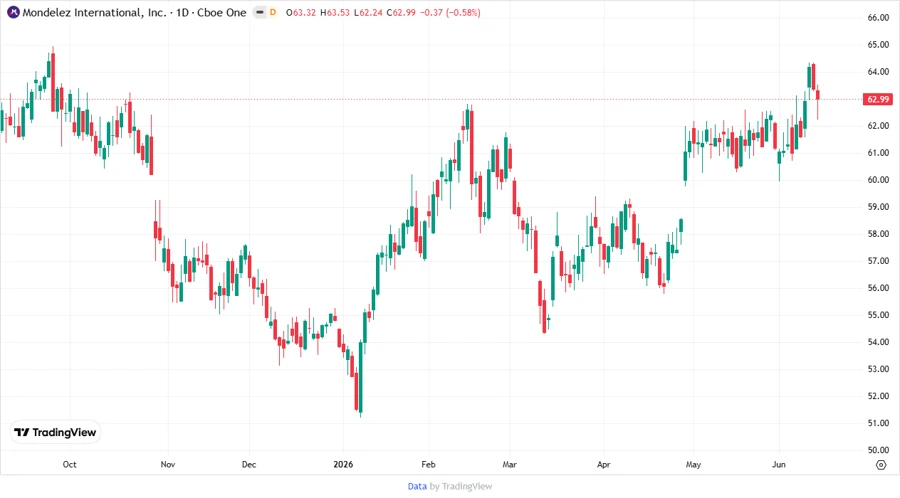900x498 pixels.
Task: Click the 2026 time axis label
Action: [343, 465]
